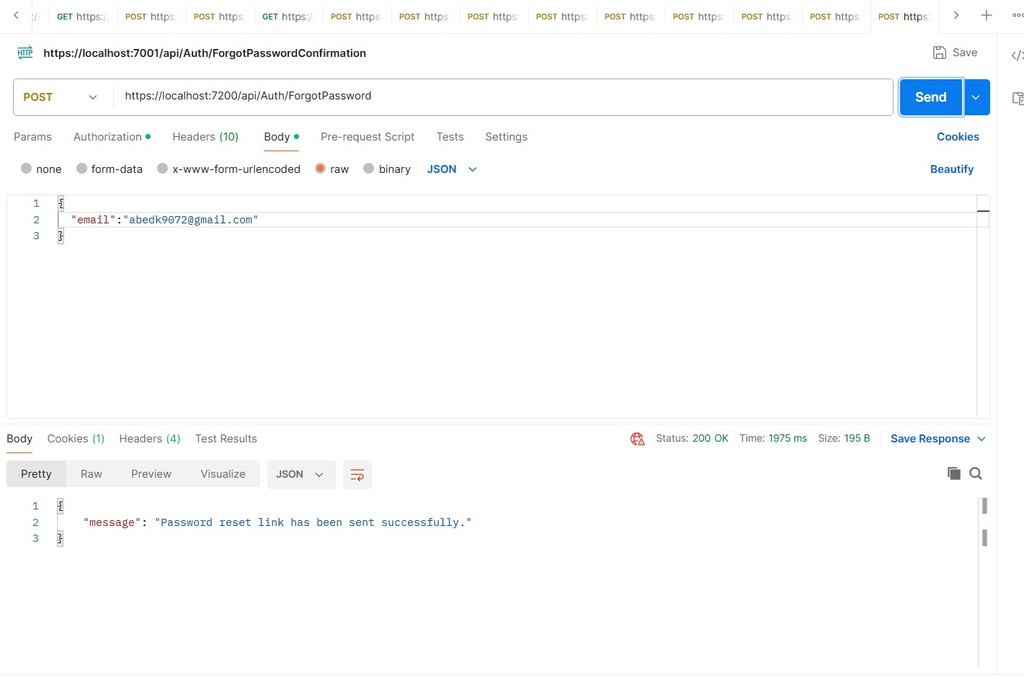1024x678 pixels.
Task: Click the Status: 200 OK text
Action: [x=692, y=438]
